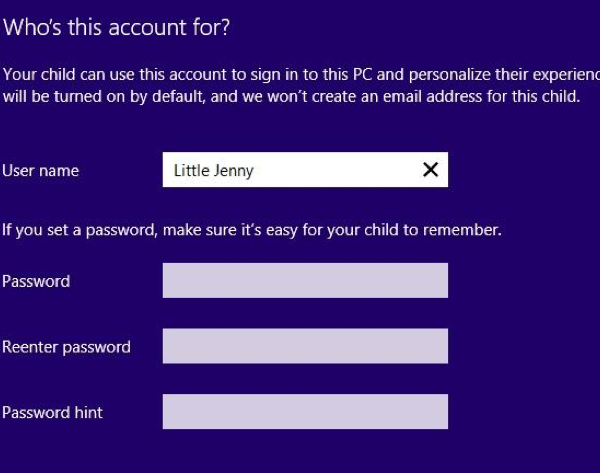Select the Reenter password field

pos(305,346)
